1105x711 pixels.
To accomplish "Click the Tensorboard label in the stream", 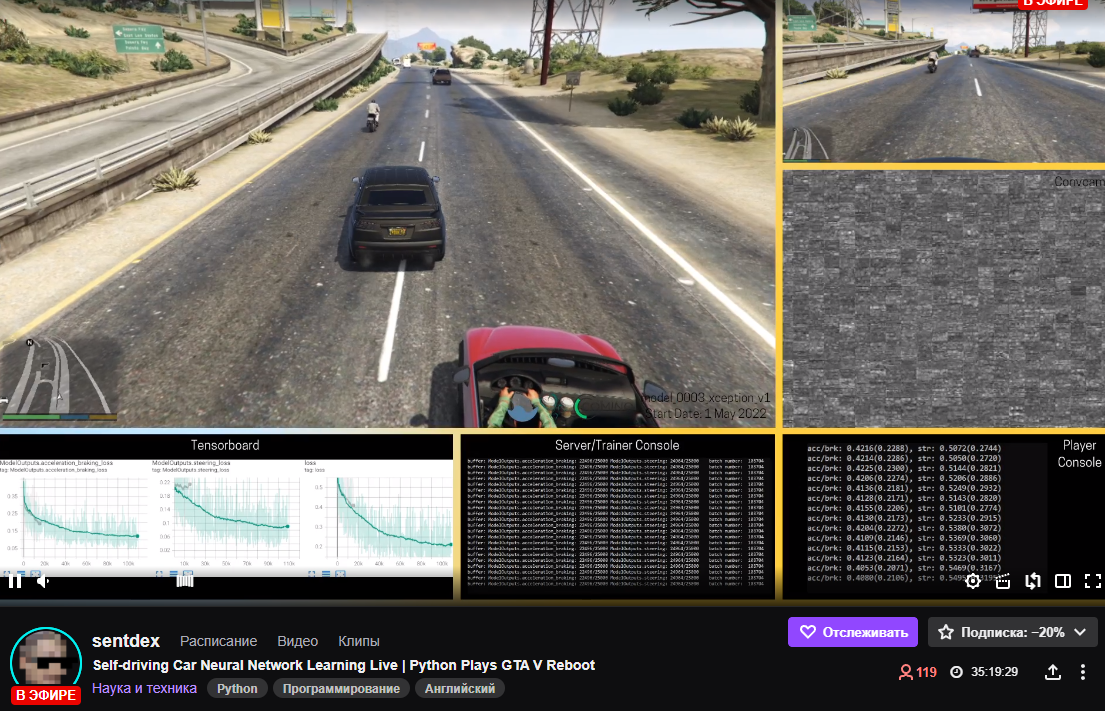I will point(225,445).
